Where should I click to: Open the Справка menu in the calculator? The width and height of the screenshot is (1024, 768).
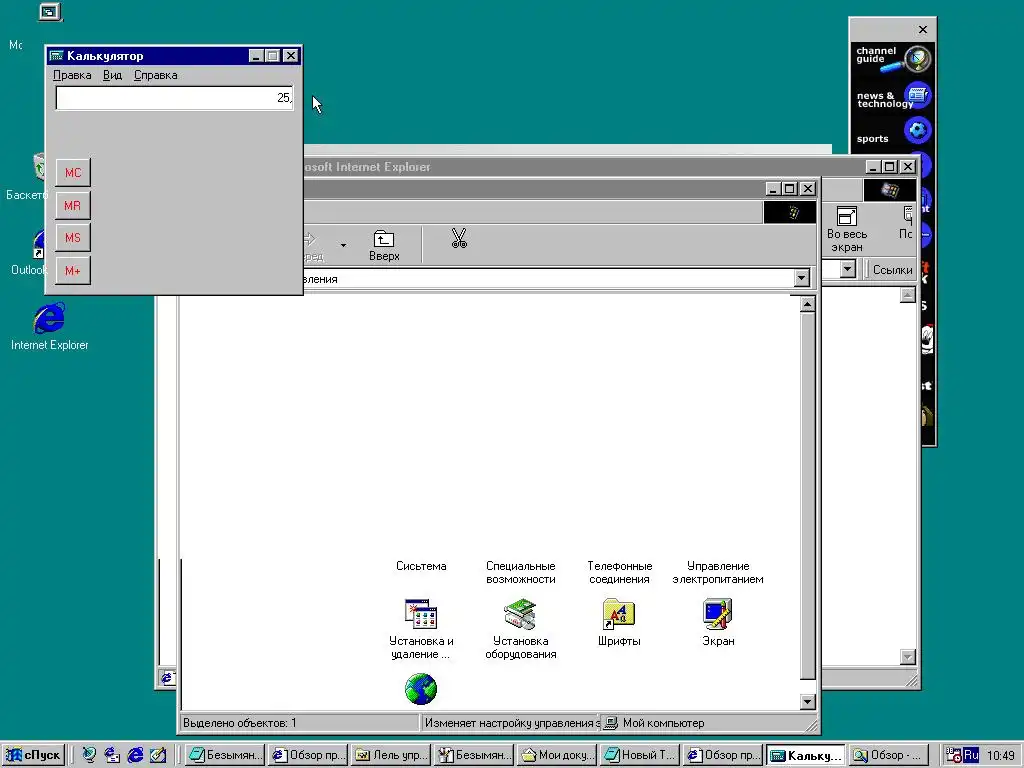155,75
